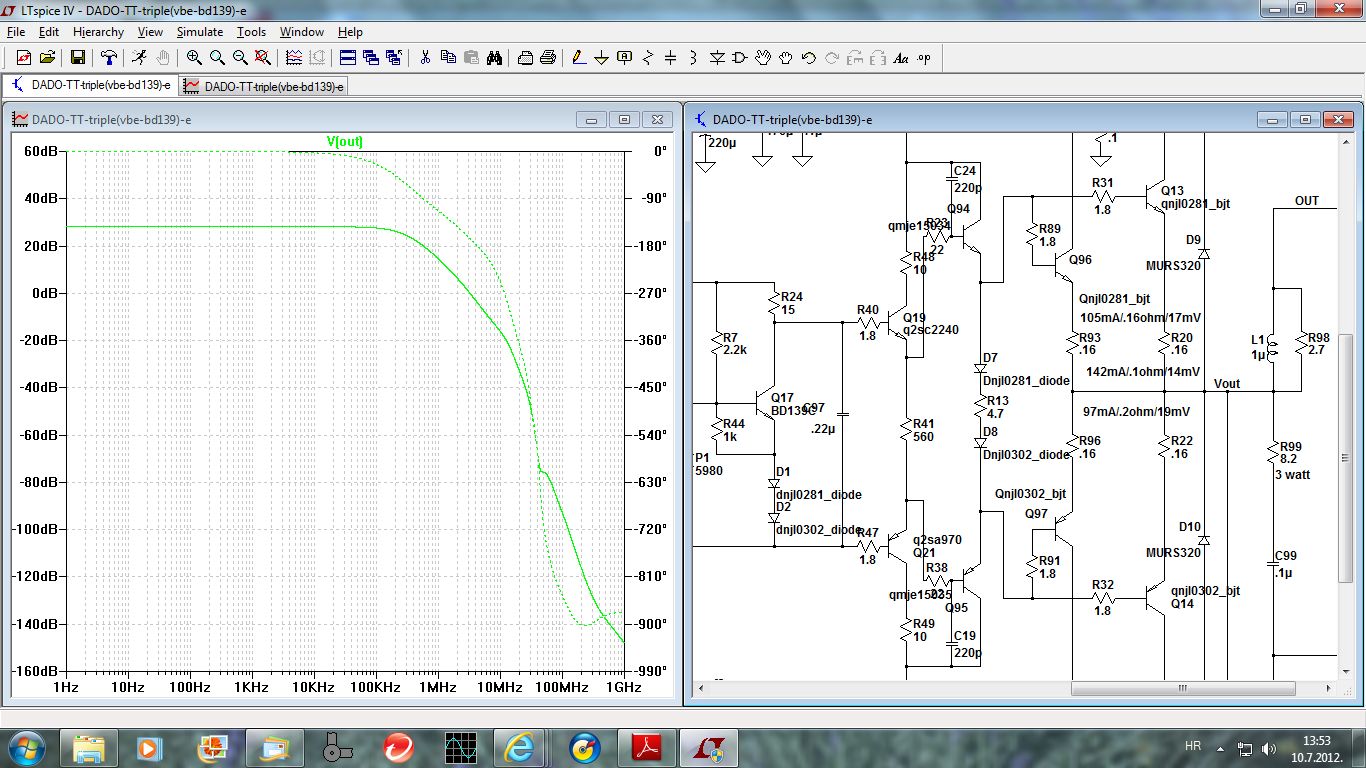Switch to the waveform plot DADO-TT-triple tab
This screenshot has height=768, width=1366.
coord(264,86)
